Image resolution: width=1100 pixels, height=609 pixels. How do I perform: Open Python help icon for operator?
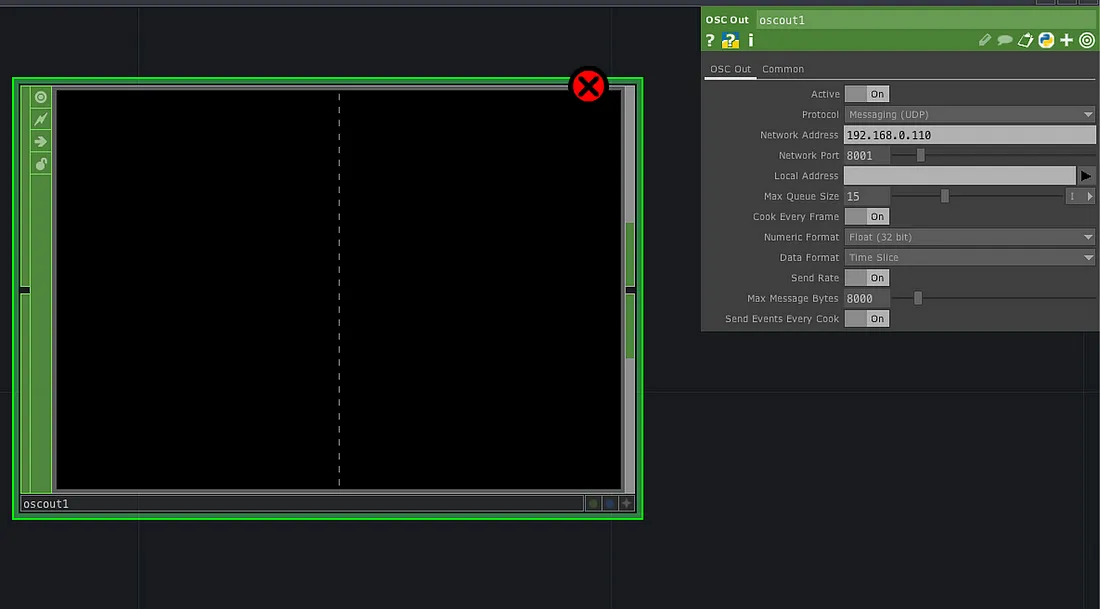[730, 41]
